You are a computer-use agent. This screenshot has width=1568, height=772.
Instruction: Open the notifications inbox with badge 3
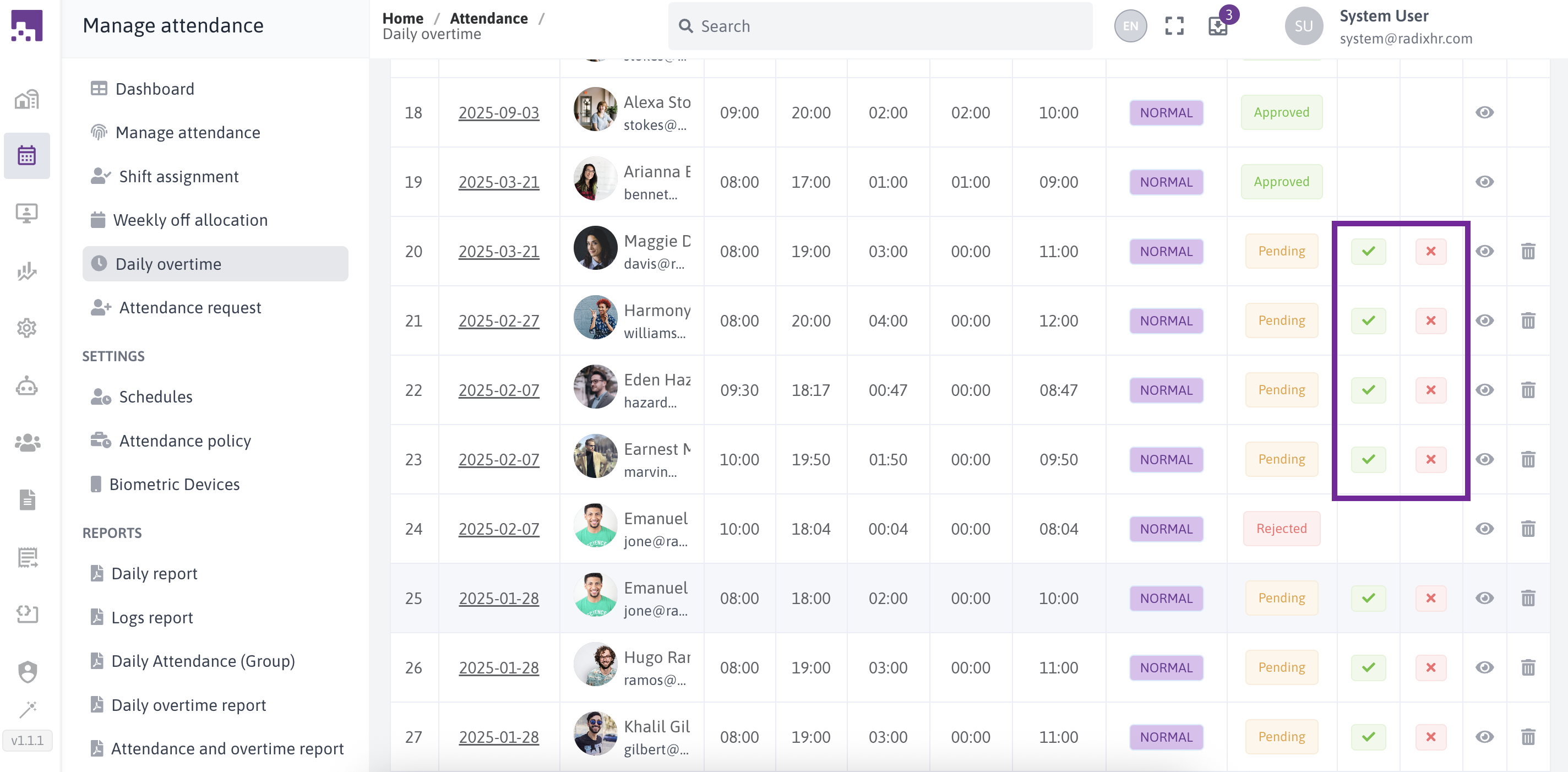click(x=1218, y=26)
